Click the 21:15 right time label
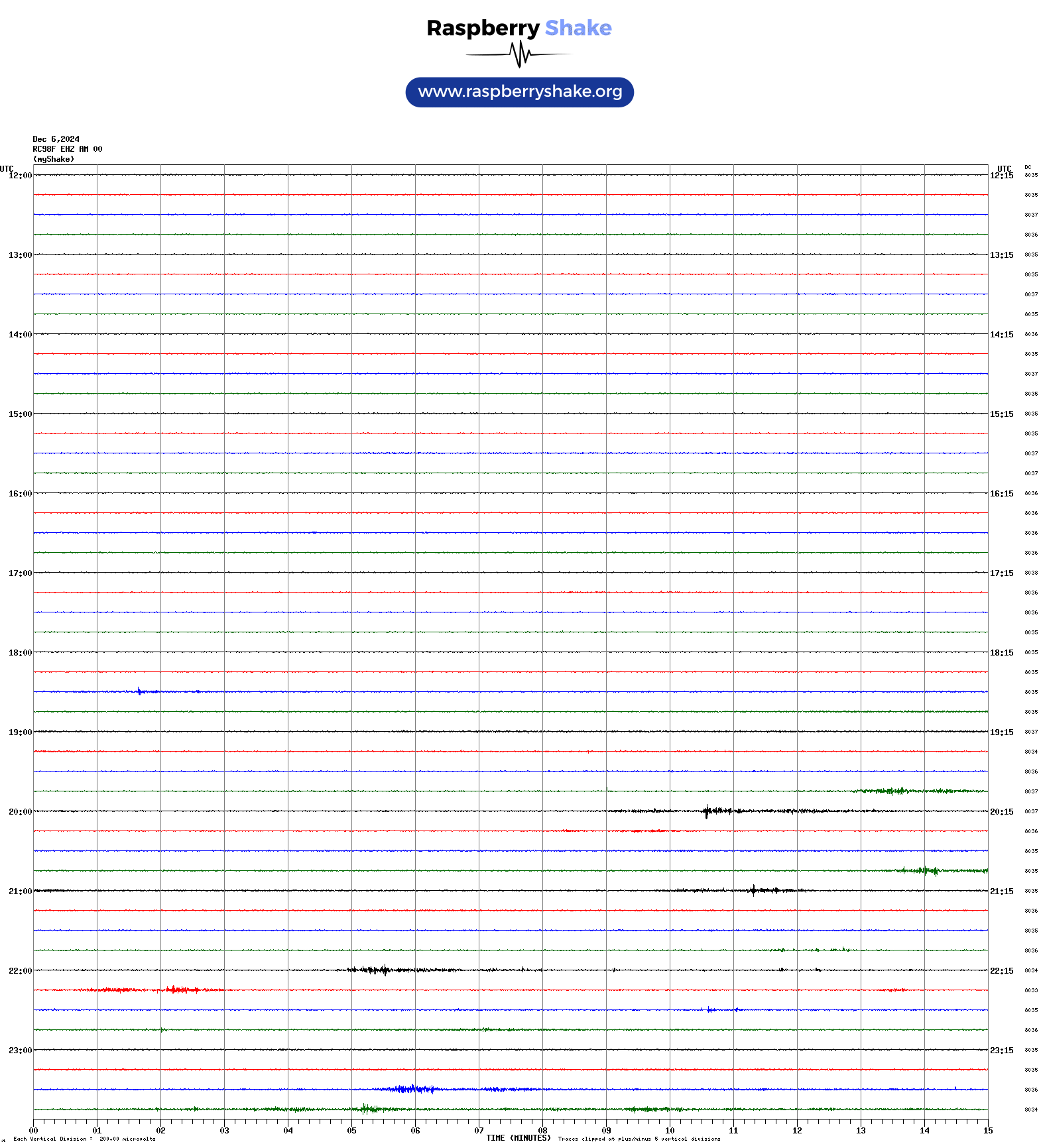The height and width of the screenshot is (1148, 1041). click(x=1002, y=891)
